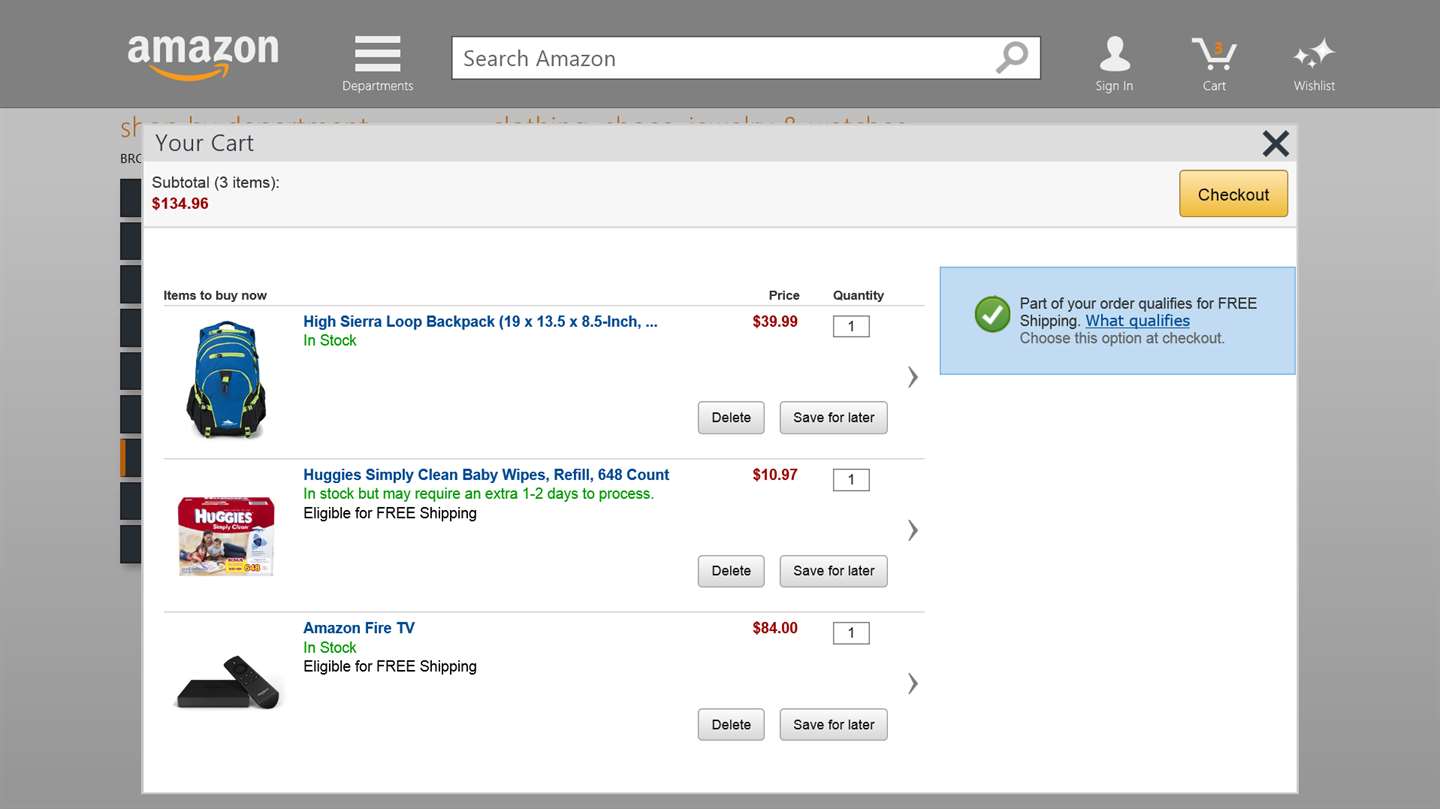1440x809 pixels.
Task: Open the Amazon Fire TV product link
Action: pyautogui.click(x=359, y=628)
